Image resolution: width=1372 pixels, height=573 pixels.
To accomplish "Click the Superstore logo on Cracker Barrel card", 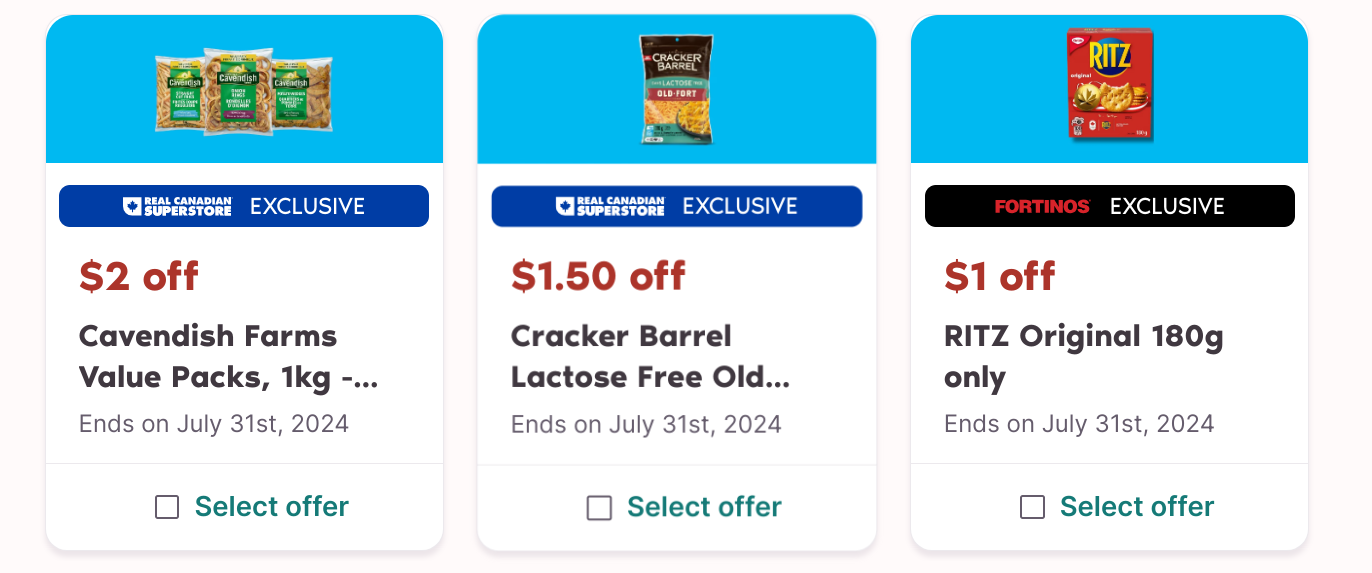I will tap(610, 206).
